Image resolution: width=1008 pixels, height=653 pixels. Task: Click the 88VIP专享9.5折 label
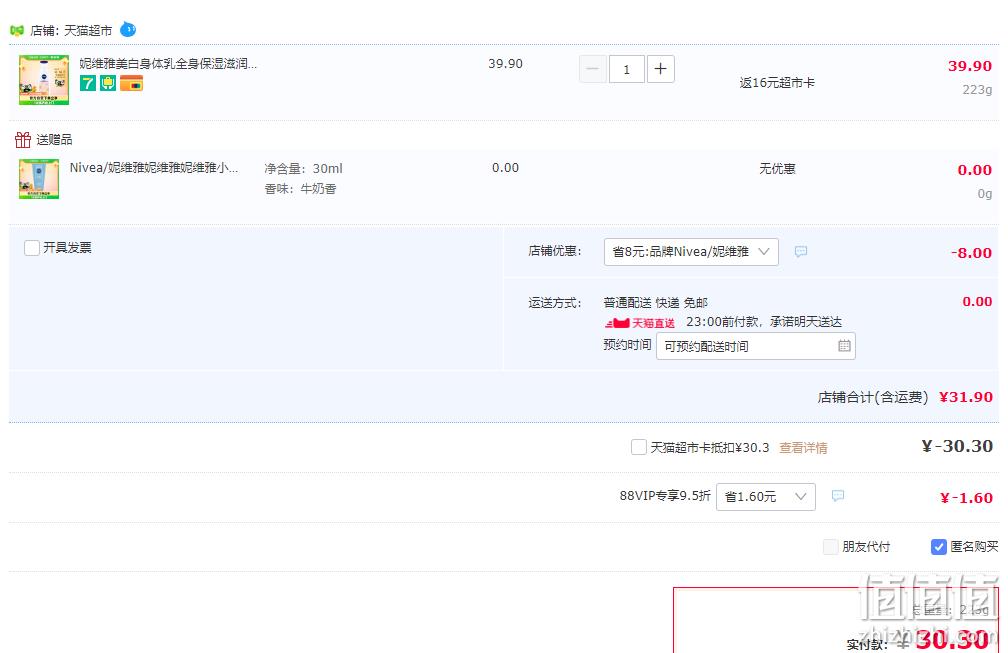pos(665,496)
